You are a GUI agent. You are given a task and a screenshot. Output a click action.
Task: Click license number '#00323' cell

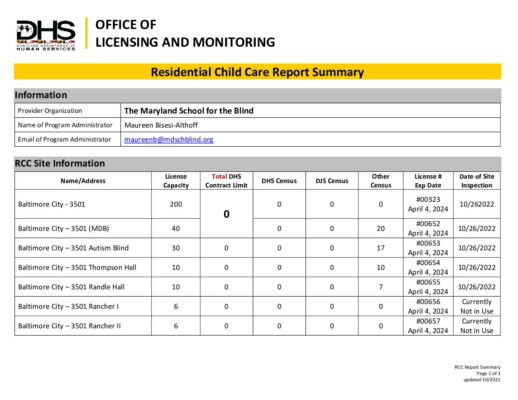click(428, 204)
